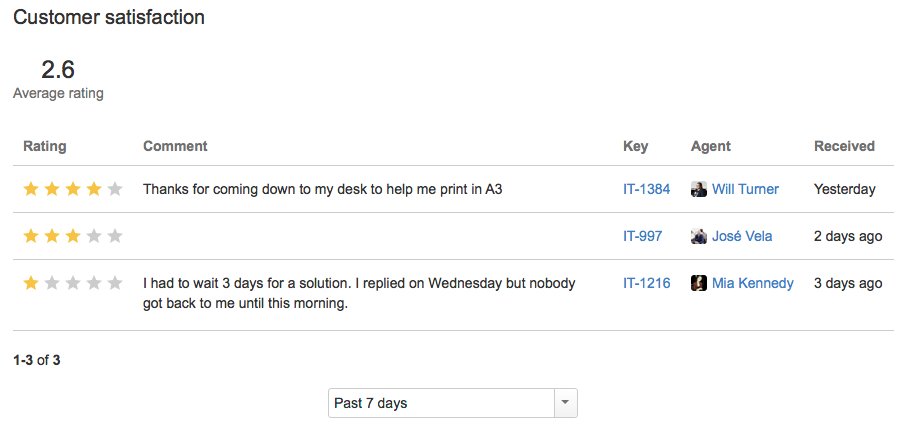
Task: Open issue IT-1384 link
Action: click(646, 189)
